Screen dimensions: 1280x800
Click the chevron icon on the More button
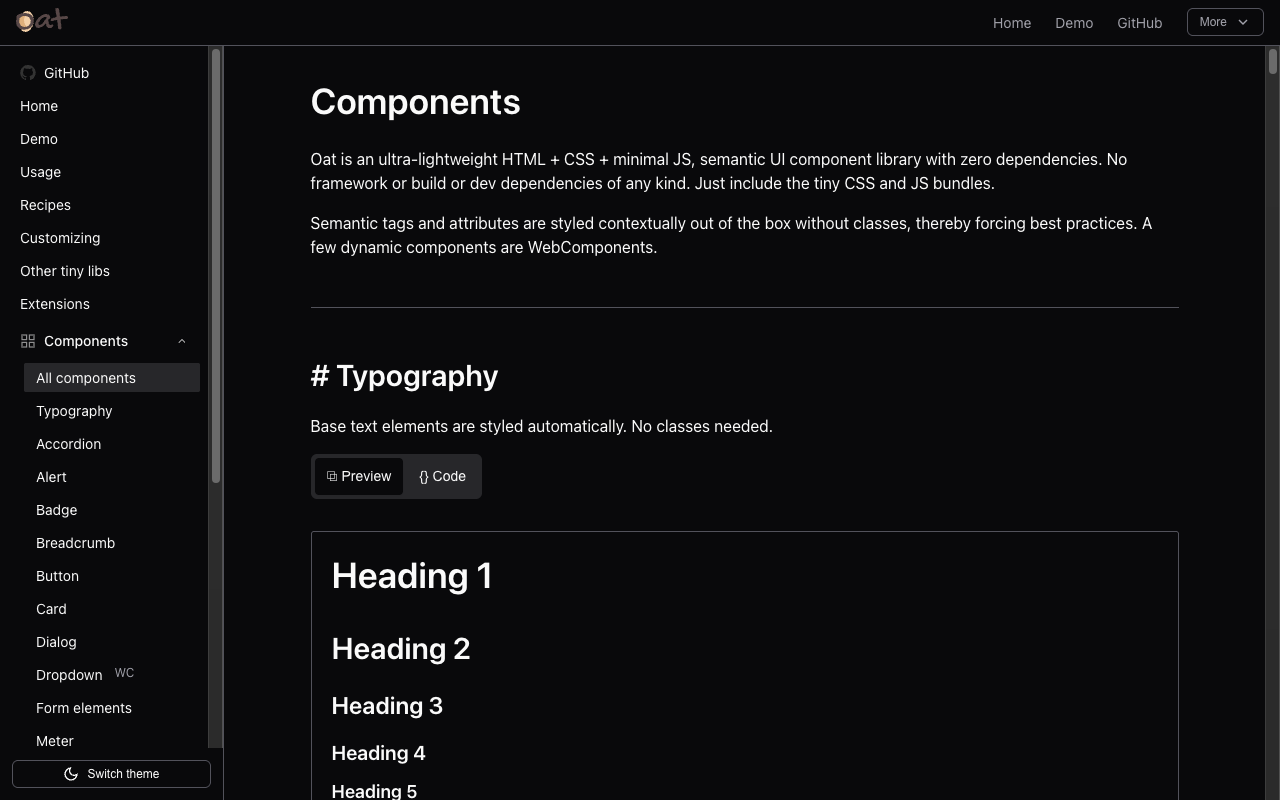(1243, 21)
